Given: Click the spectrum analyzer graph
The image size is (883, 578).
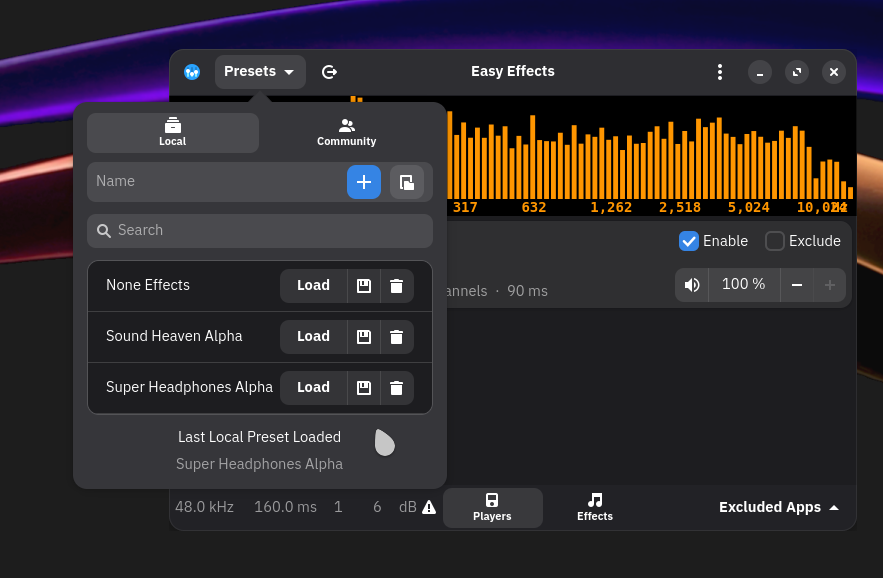Looking at the screenshot, I should (x=652, y=155).
